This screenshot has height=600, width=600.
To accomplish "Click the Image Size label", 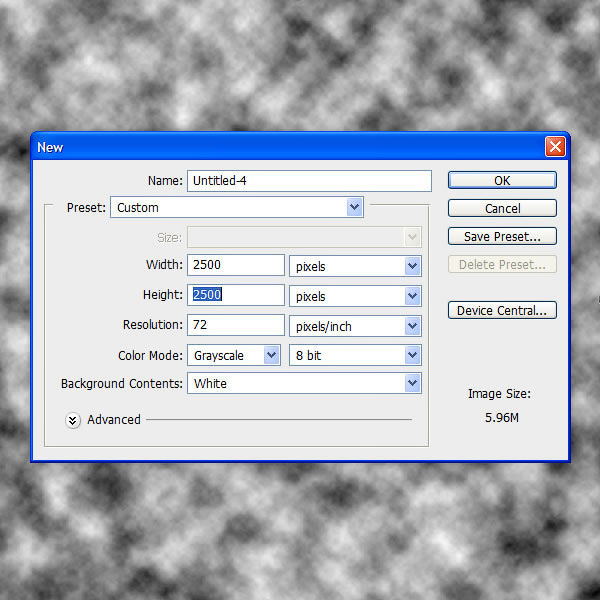I will point(499,393).
